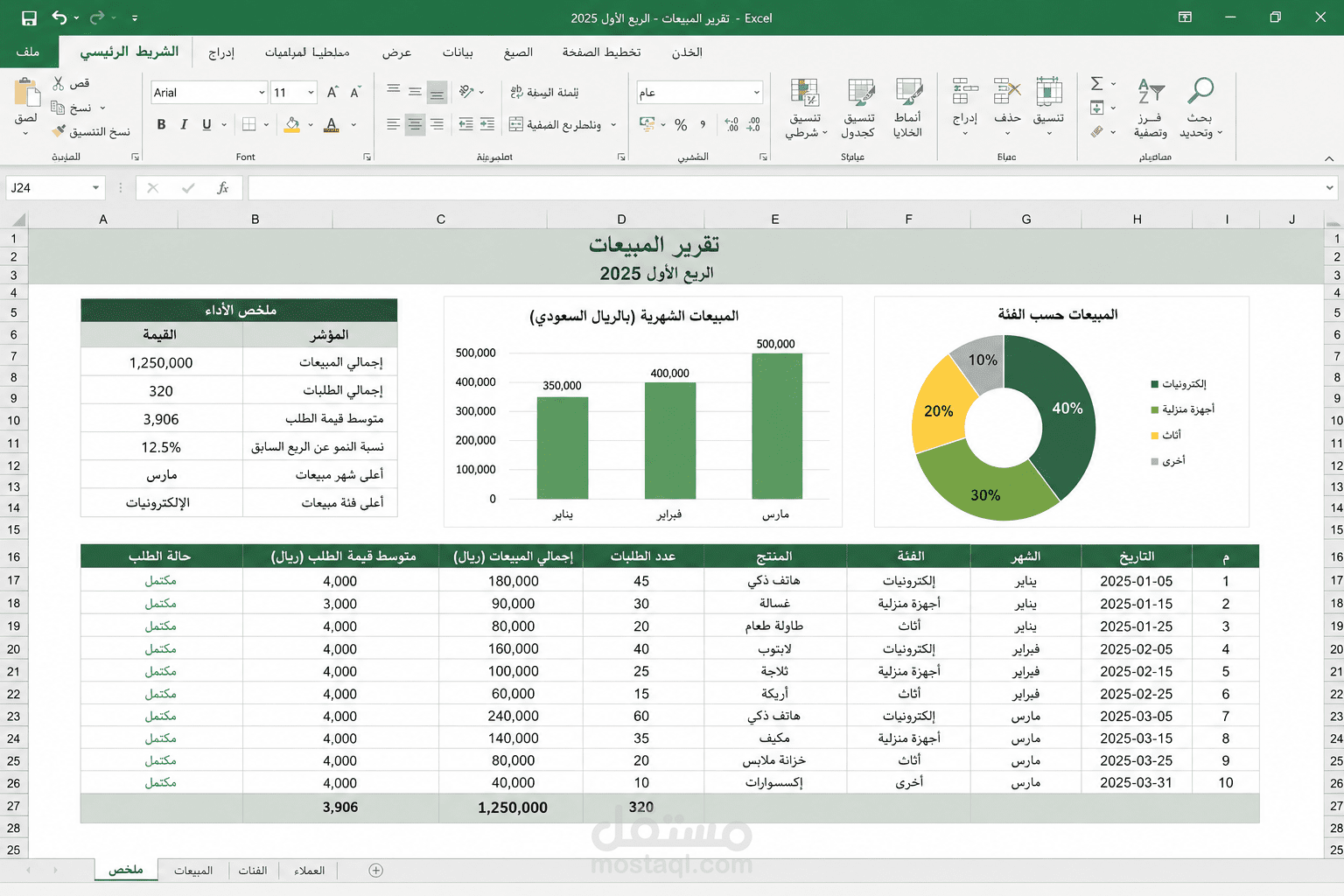This screenshot has height=896, width=1344.
Task: Open the Arial font name dropdown
Action: click(x=262, y=92)
